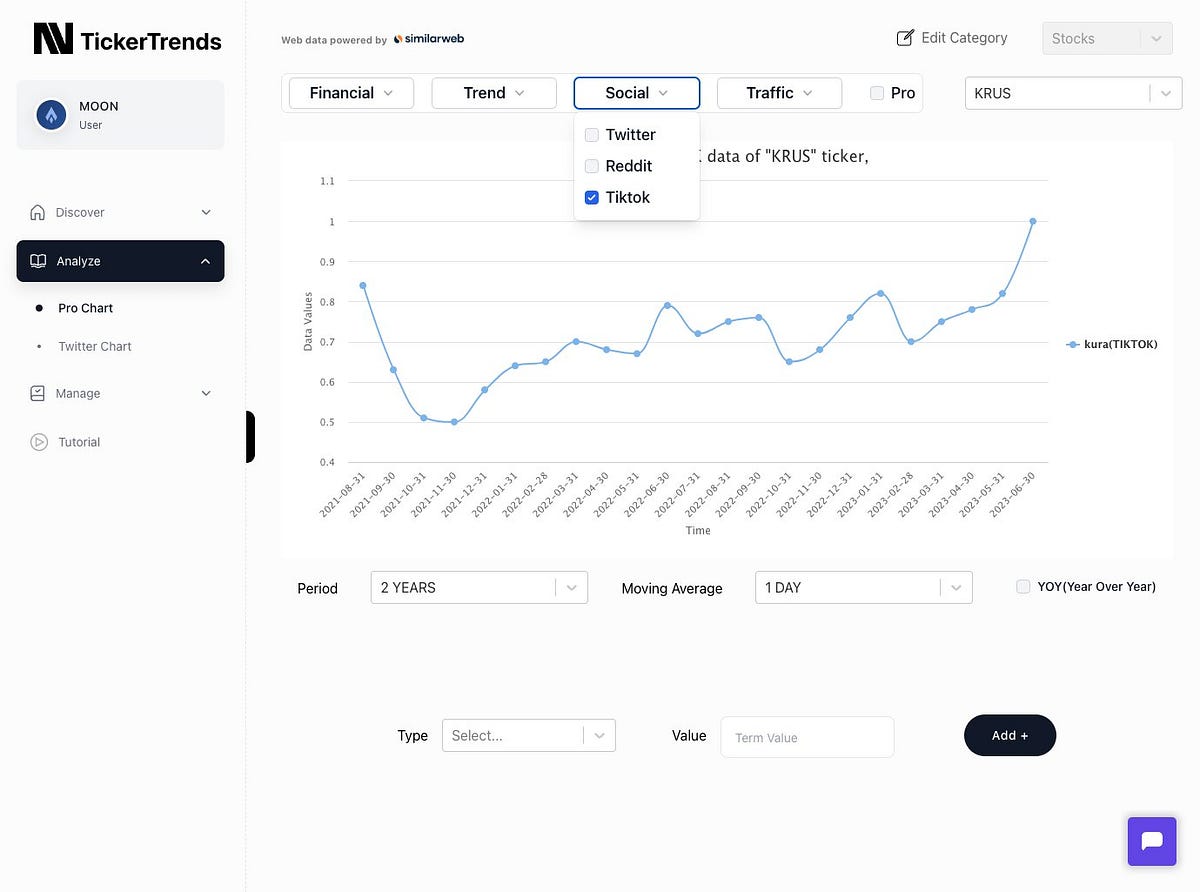Click the MOON user avatar
Screen dimensions: 1200x892
point(51,114)
